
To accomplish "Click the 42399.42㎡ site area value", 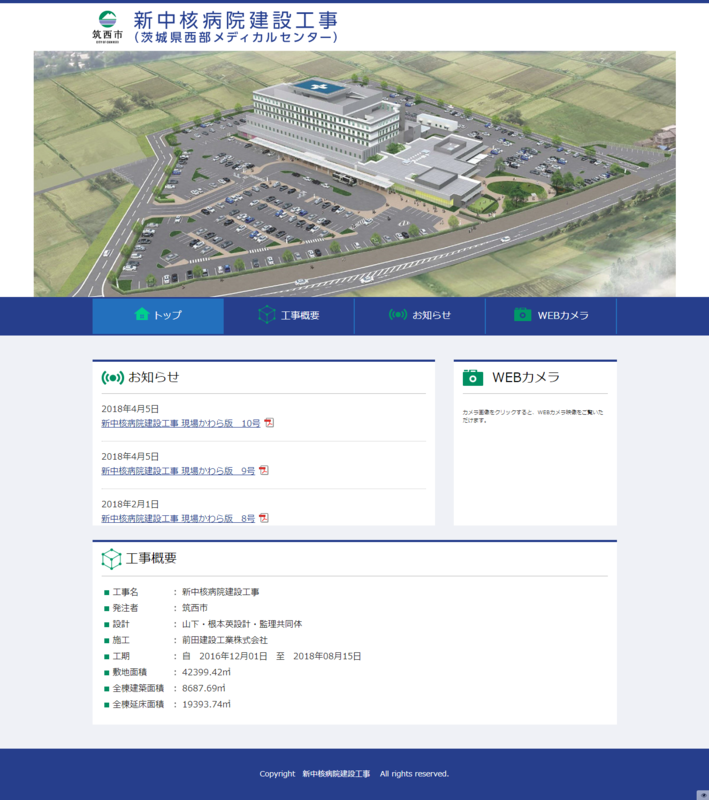I will [207, 672].
